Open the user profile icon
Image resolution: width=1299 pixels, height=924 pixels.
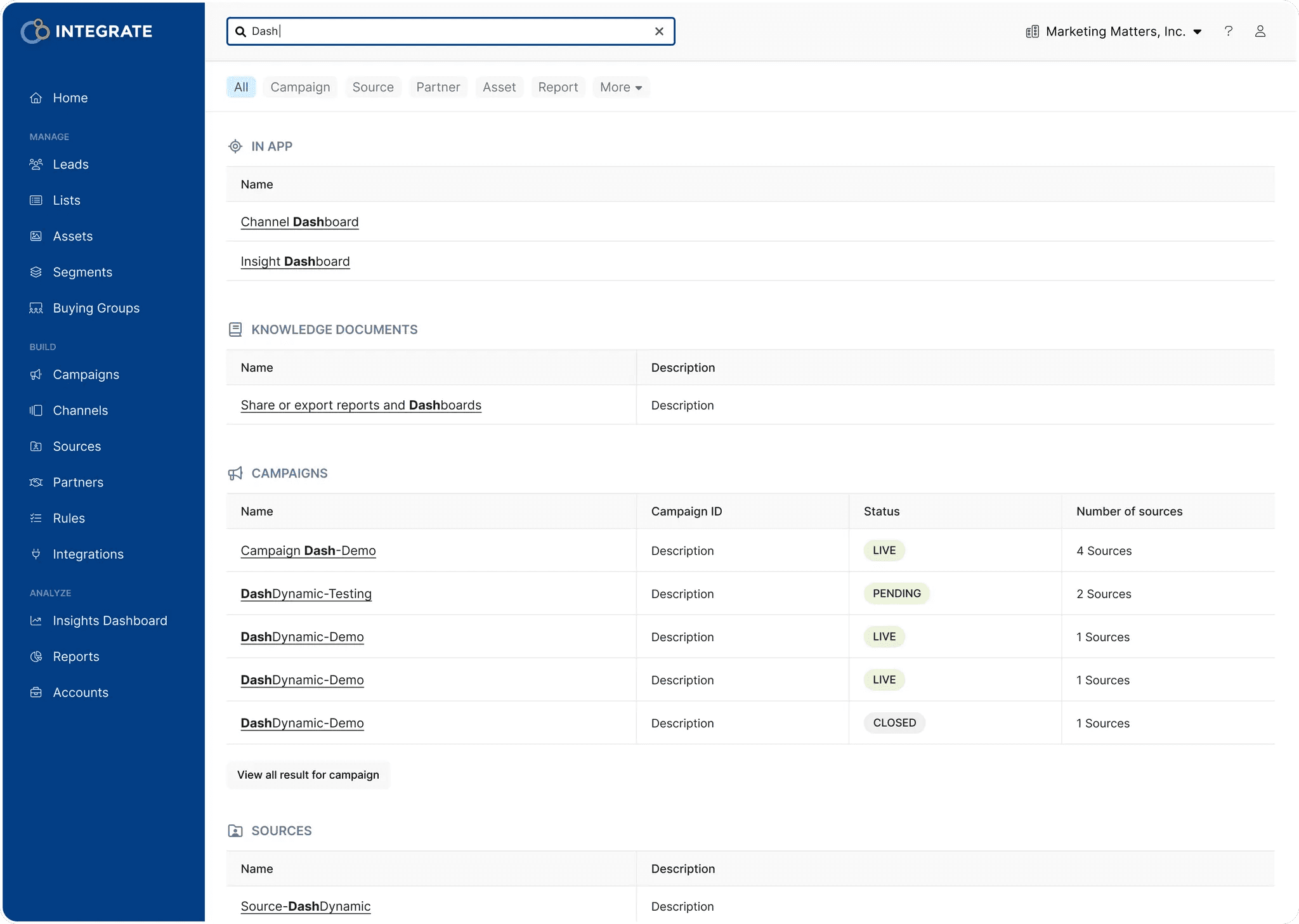pyautogui.click(x=1260, y=31)
